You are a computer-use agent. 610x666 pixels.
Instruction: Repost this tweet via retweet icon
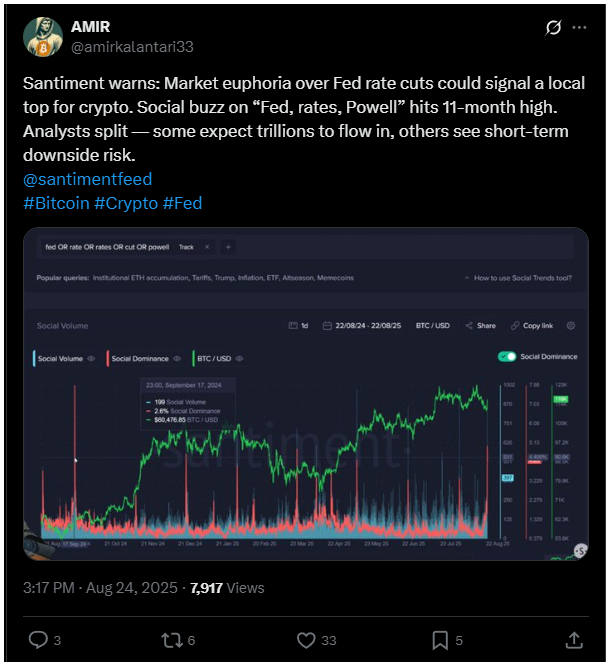coord(172,640)
